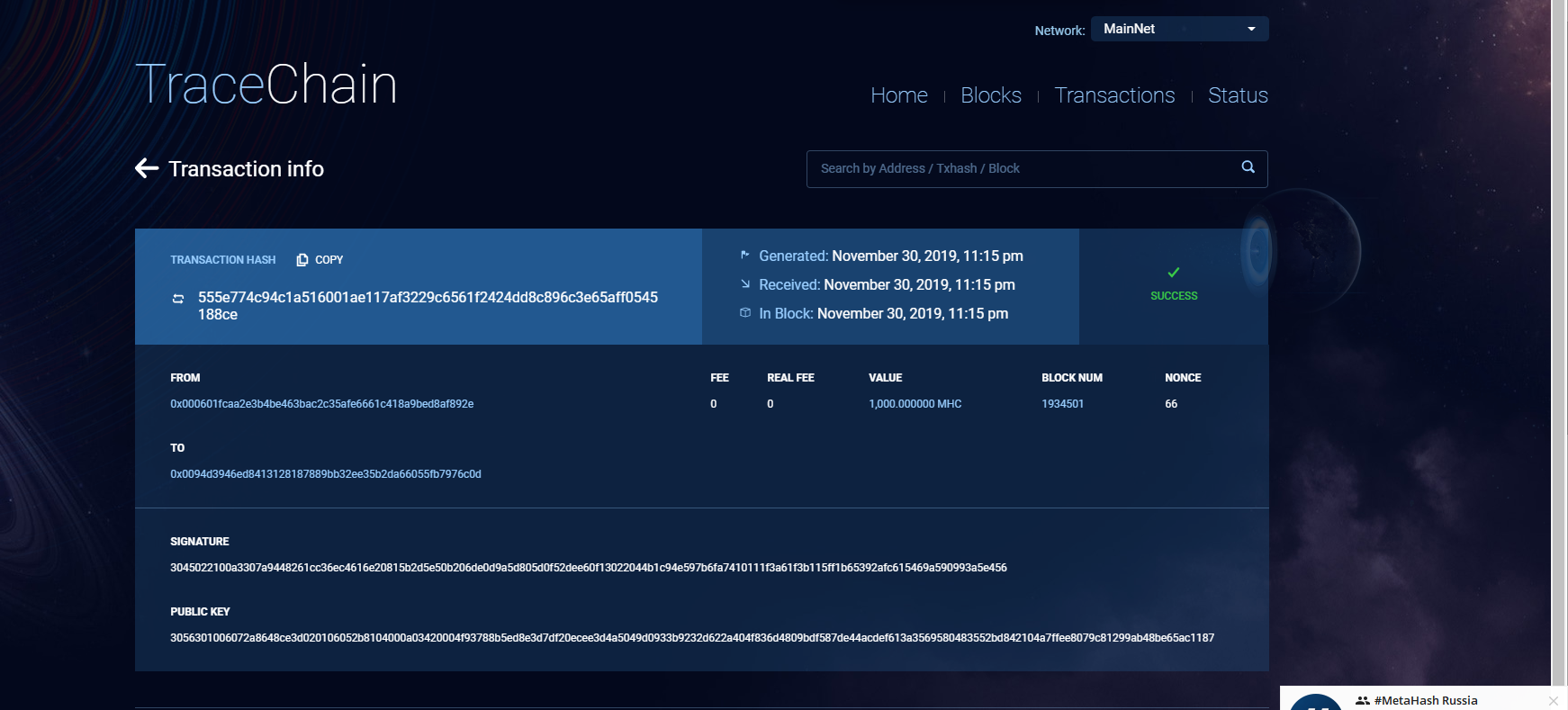Click the back arrow beside Transaction info

(x=147, y=168)
